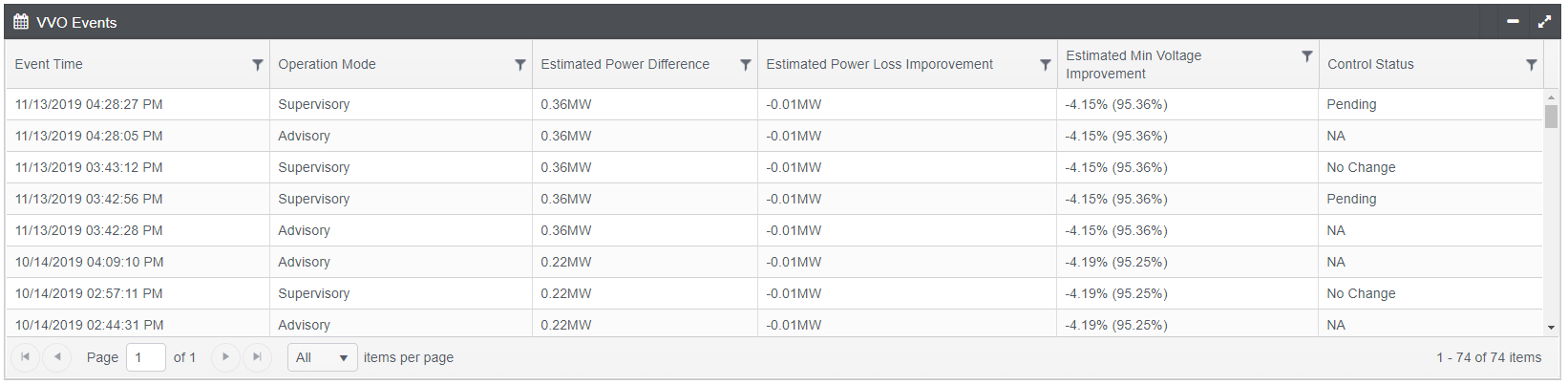Screen dimensions: 1568x385
Task: Go to the first page
Action: tap(25, 357)
